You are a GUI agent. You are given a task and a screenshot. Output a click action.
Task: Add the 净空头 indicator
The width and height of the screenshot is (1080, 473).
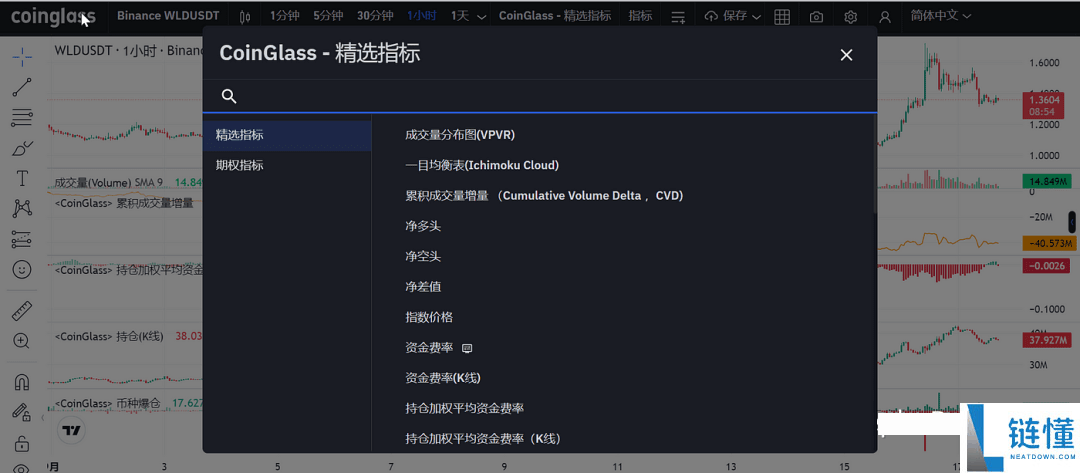tap(423, 256)
